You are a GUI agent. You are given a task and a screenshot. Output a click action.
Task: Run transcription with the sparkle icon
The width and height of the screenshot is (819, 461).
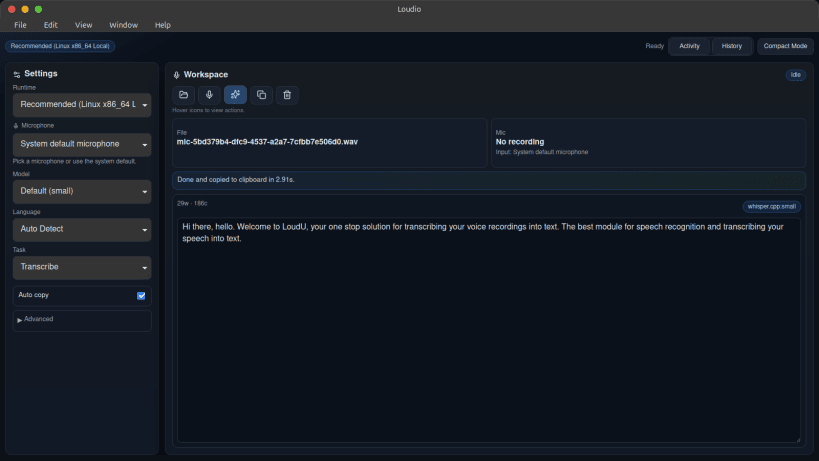tap(235, 95)
